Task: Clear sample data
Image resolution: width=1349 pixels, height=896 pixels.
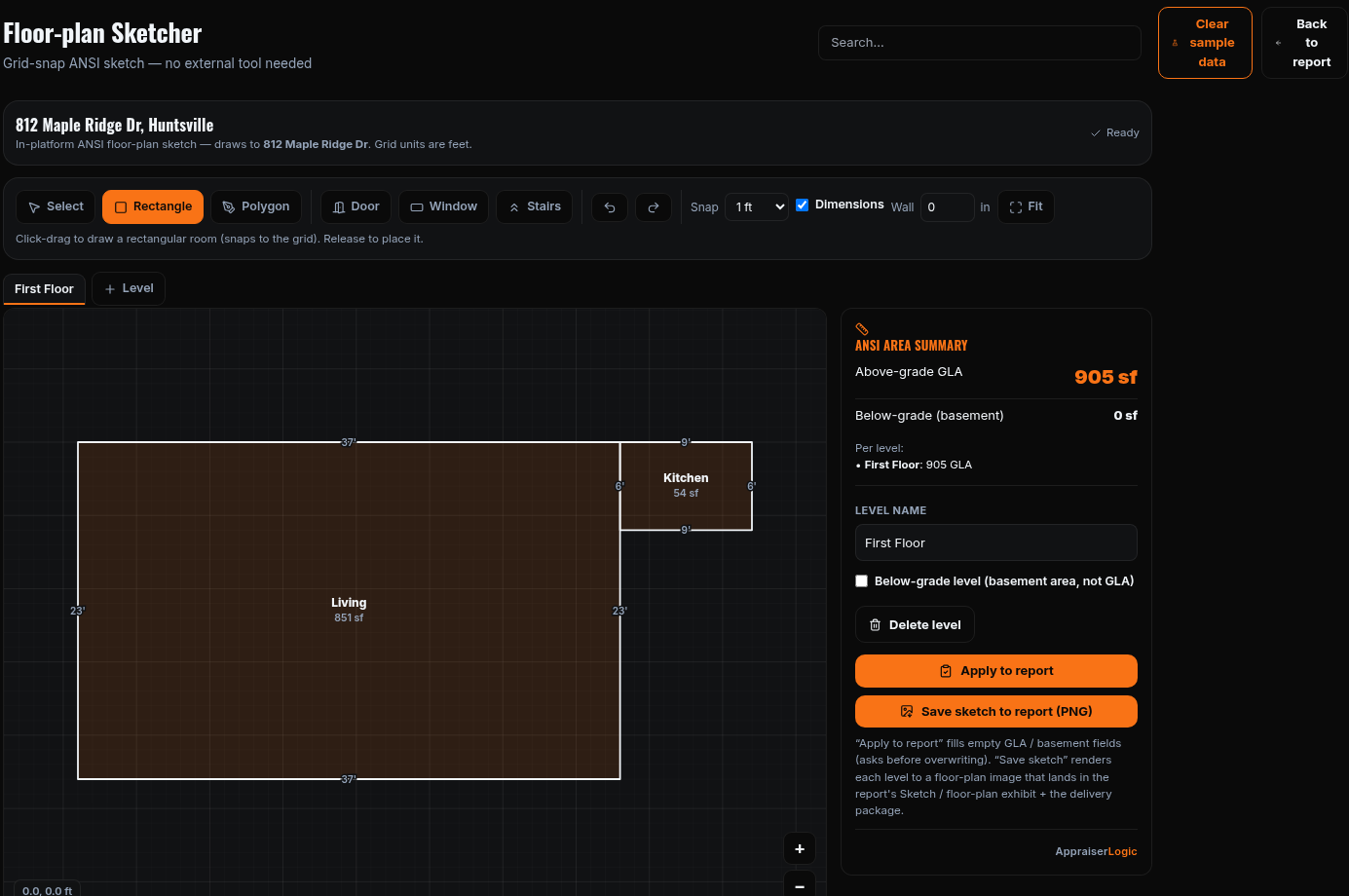Action: (x=1205, y=43)
